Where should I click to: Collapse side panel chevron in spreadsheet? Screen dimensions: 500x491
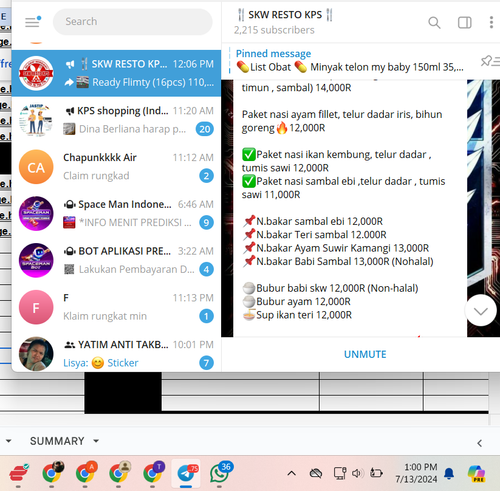[479, 443]
